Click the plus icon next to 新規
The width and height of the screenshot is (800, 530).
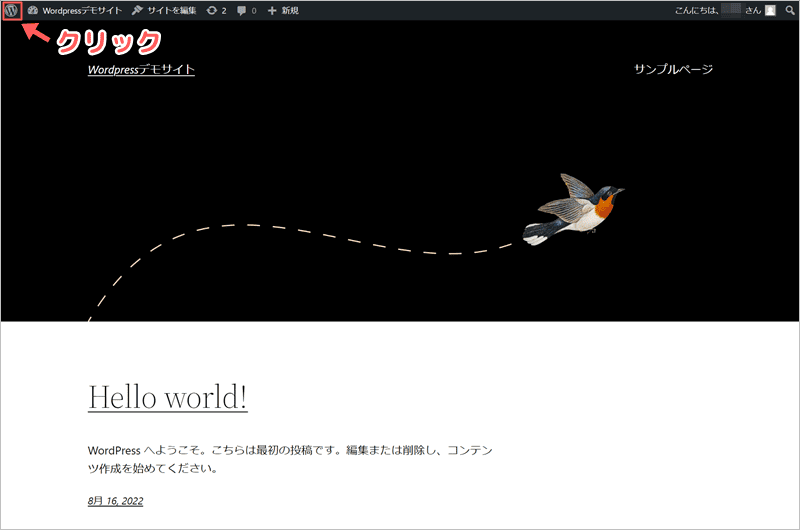point(272,10)
